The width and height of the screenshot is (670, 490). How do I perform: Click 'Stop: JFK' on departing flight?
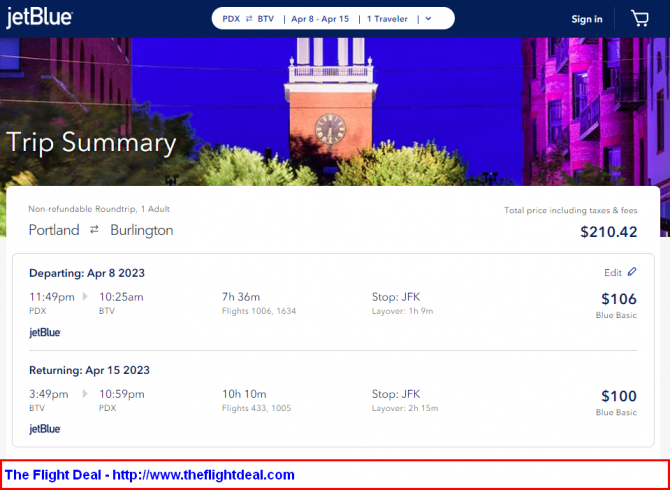(x=396, y=296)
